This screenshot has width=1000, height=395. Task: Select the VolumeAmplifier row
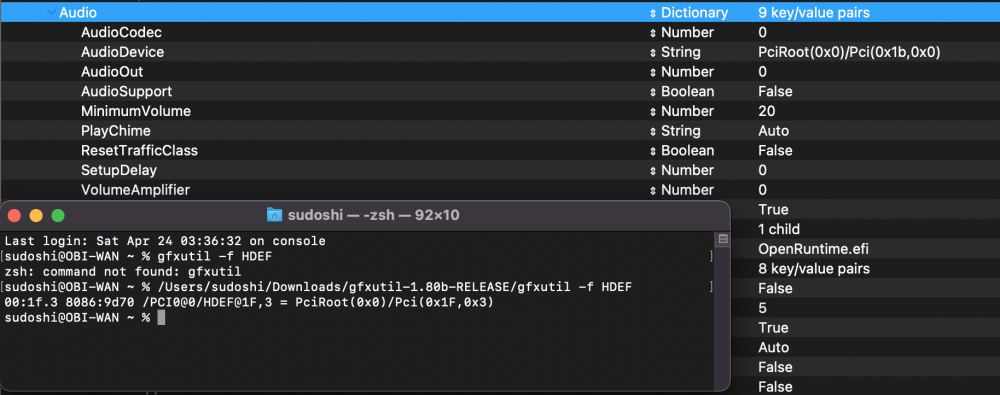500,190
